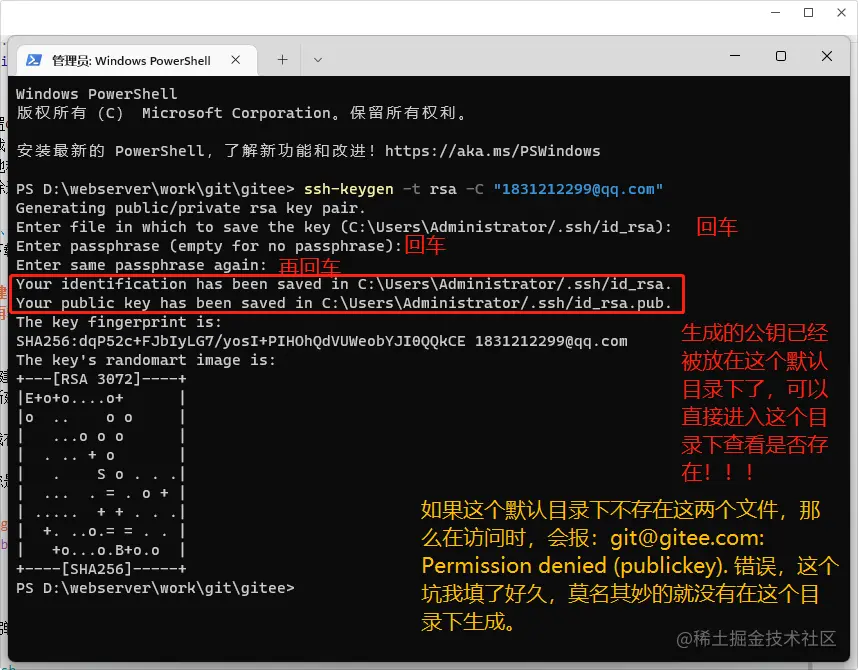
Task: Click the 'Windows PowerShell' banner line
Action: point(96,94)
